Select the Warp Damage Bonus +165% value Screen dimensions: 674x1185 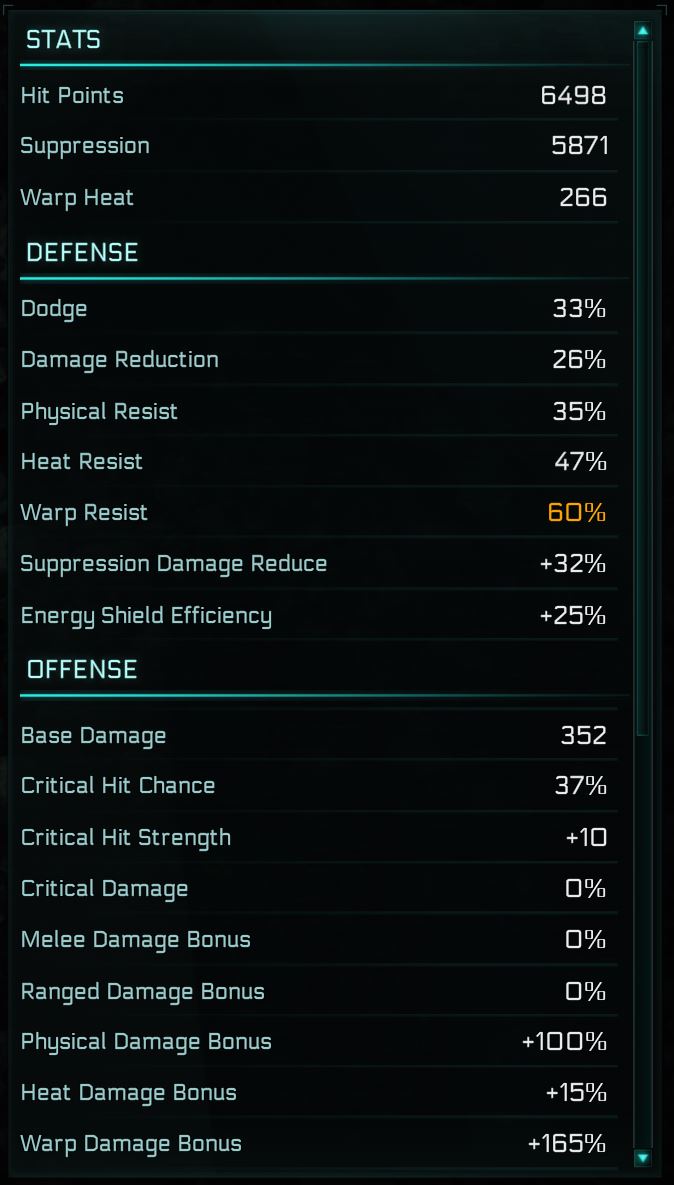[x=567, y=1144]
